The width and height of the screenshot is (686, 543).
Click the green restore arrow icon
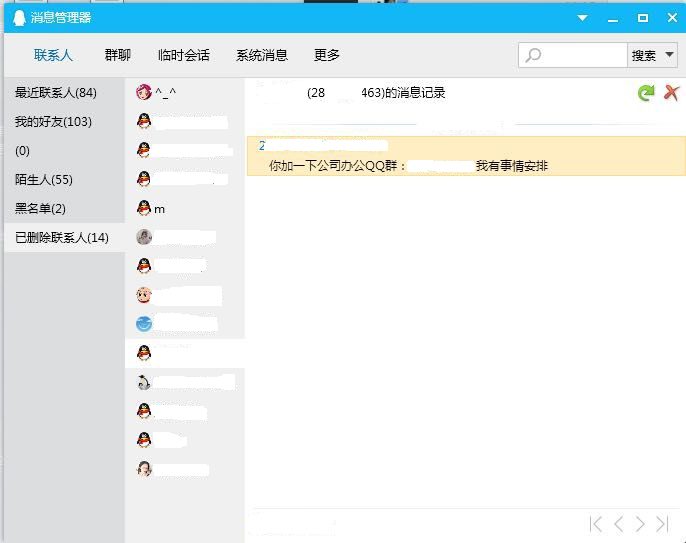coord(646,92)
